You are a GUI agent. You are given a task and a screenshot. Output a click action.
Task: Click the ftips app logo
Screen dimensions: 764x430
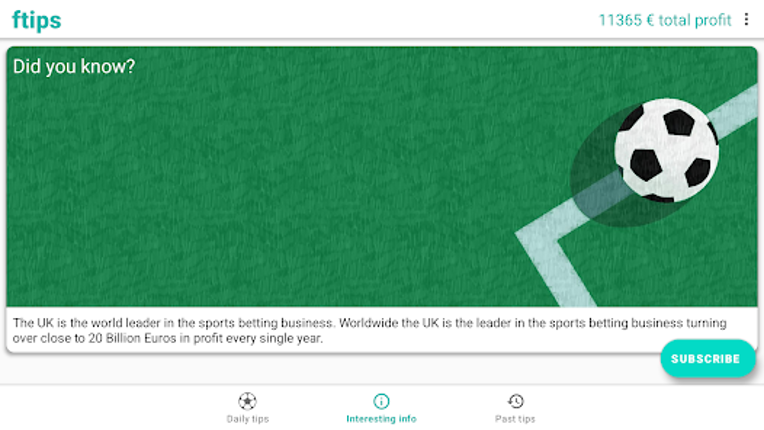pyautogui.click(x=36, y=20)
